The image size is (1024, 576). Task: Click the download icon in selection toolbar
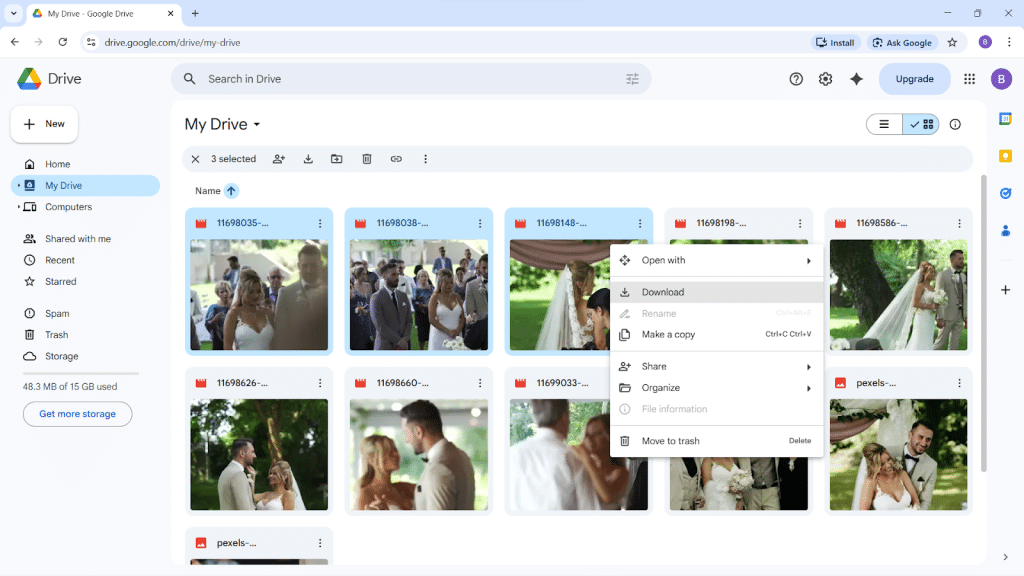click(x=308, y=159)
